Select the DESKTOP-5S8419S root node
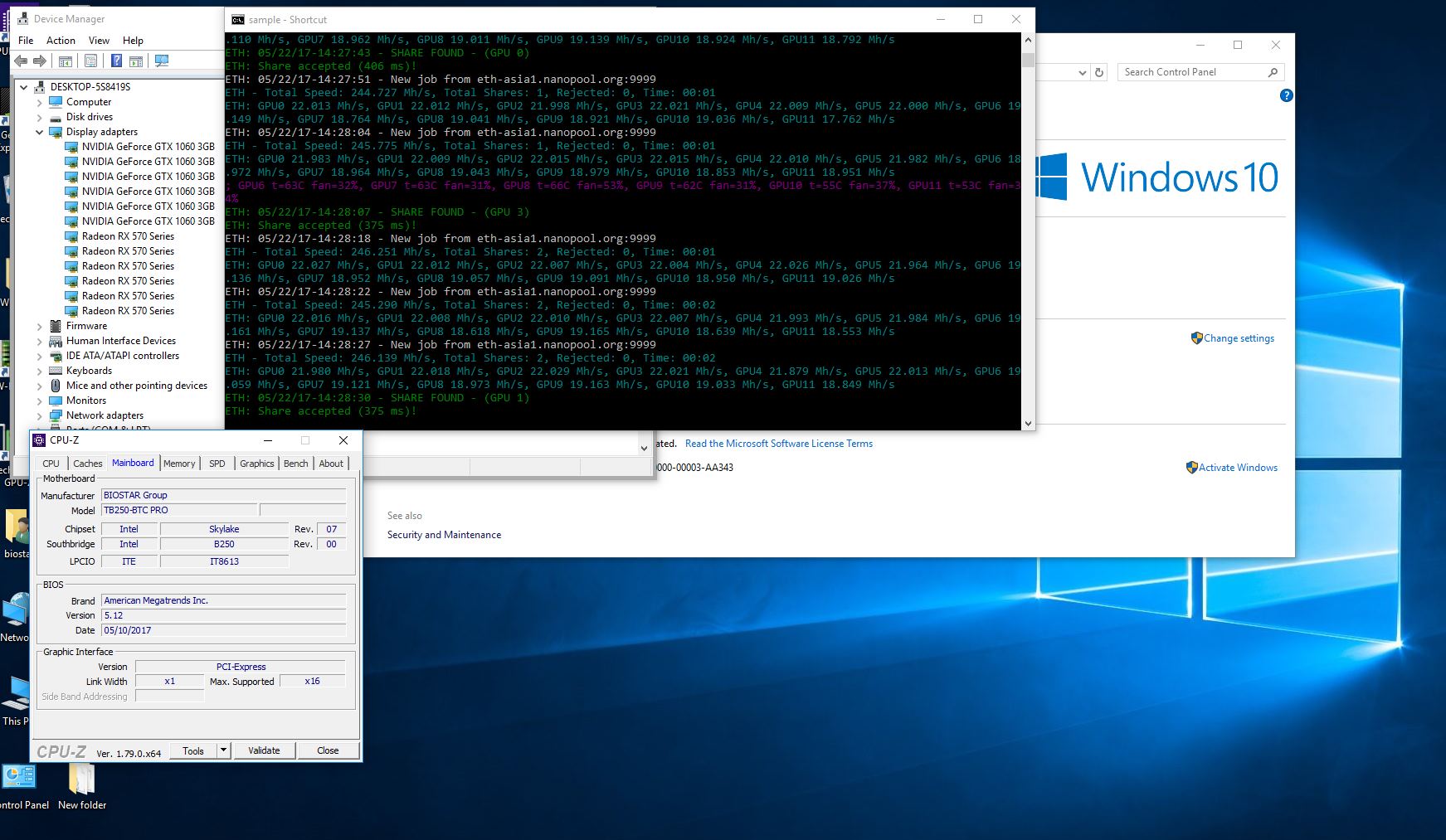Screen dimensions: 1446x840 point(90,86)
